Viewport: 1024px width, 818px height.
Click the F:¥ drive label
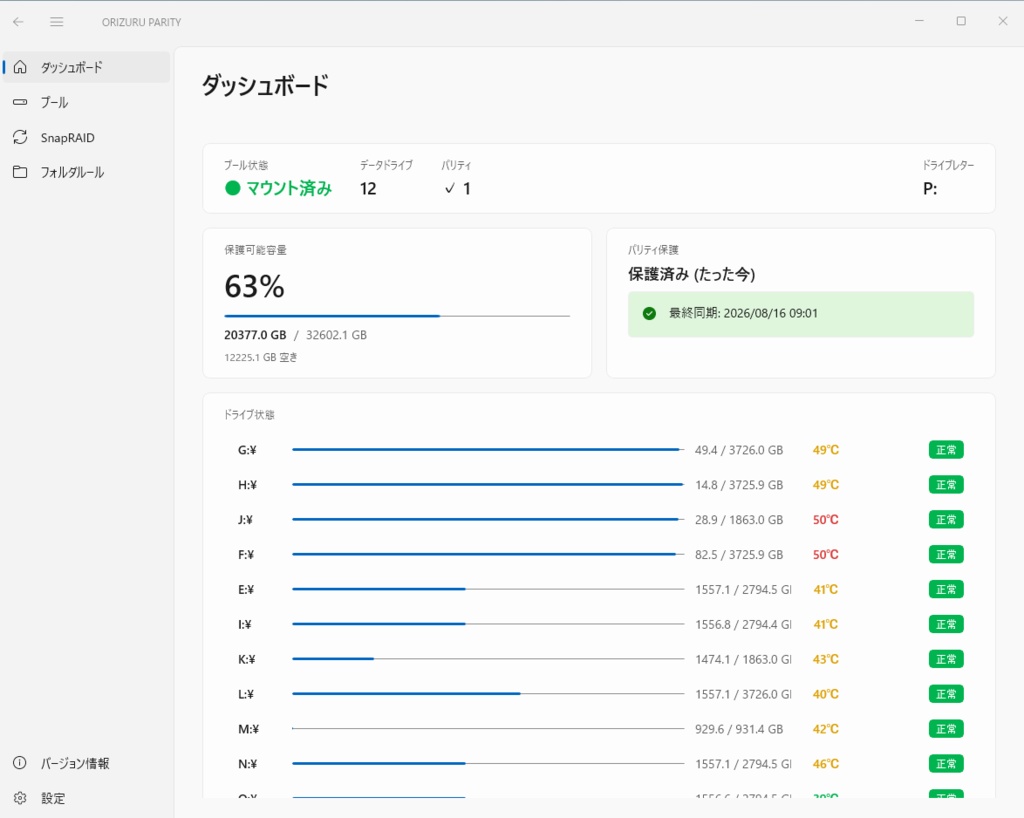tap(246, 555)
